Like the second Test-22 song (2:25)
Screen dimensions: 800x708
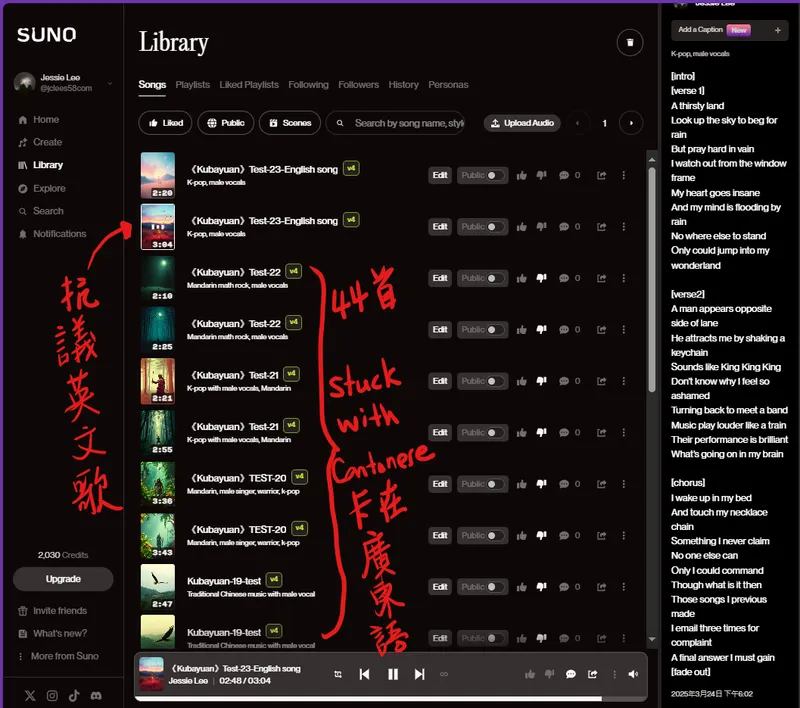(521, 330)
